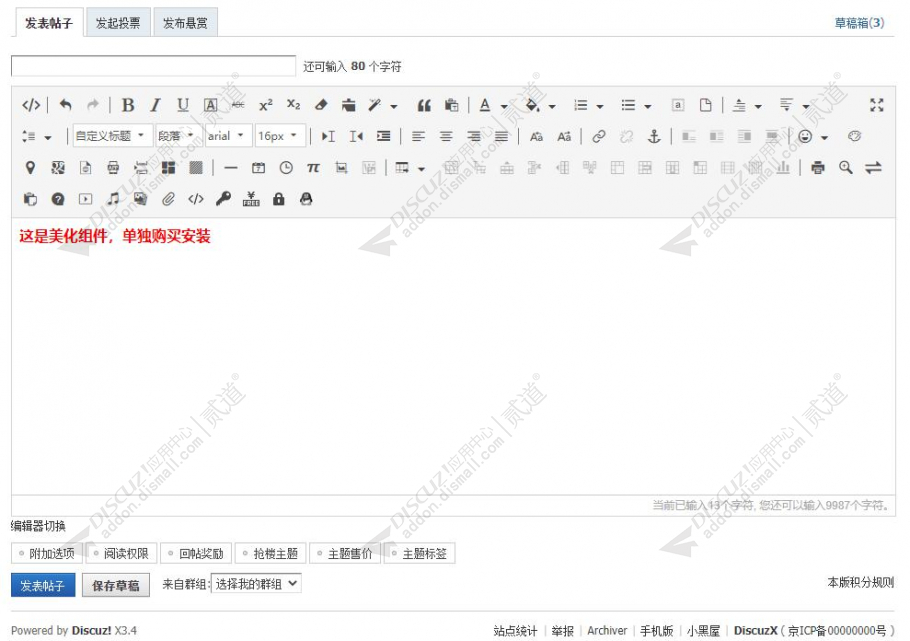This screenshot has width=910, height=641.
Task: Insert video with the play icon
Action: point(85,199)
